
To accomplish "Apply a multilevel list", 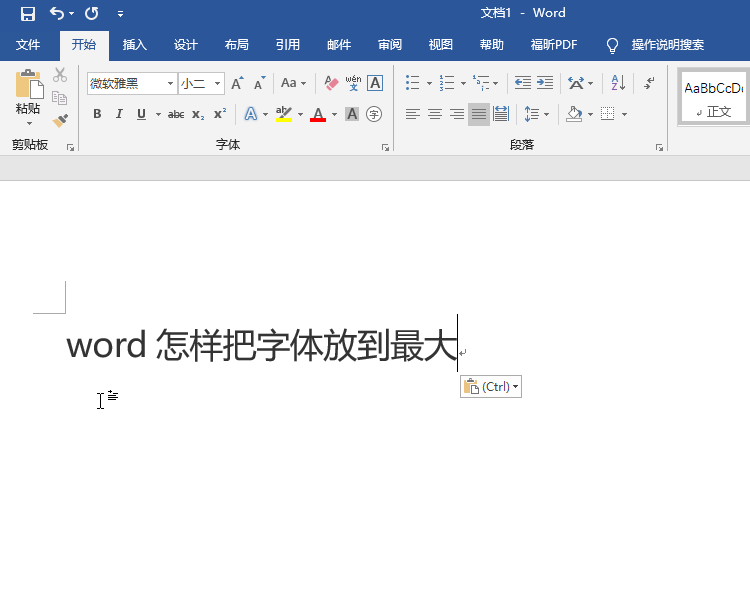I will click(x=481, y=83).
